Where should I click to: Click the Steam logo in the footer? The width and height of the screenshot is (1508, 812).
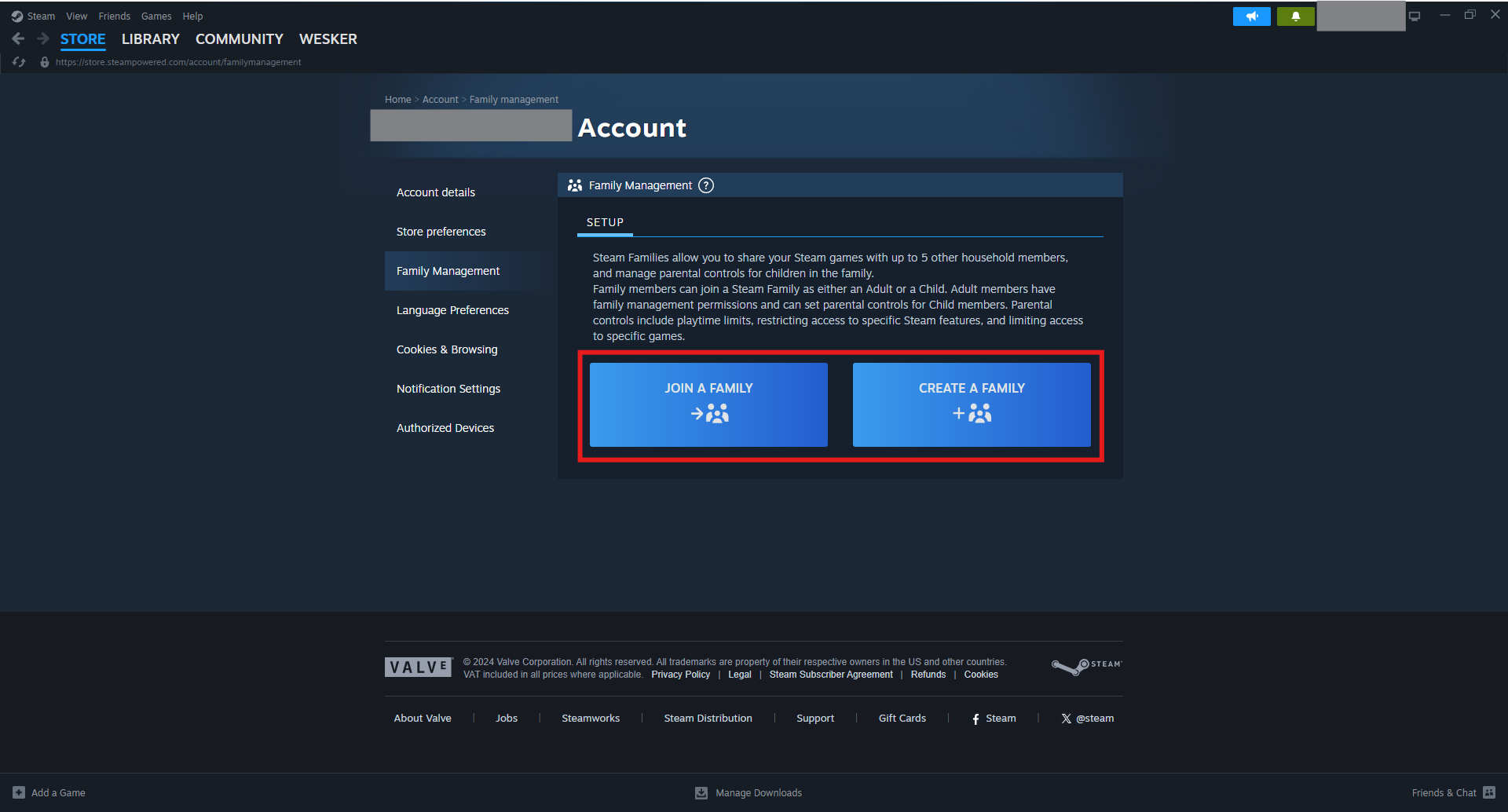pos(1087,667)
